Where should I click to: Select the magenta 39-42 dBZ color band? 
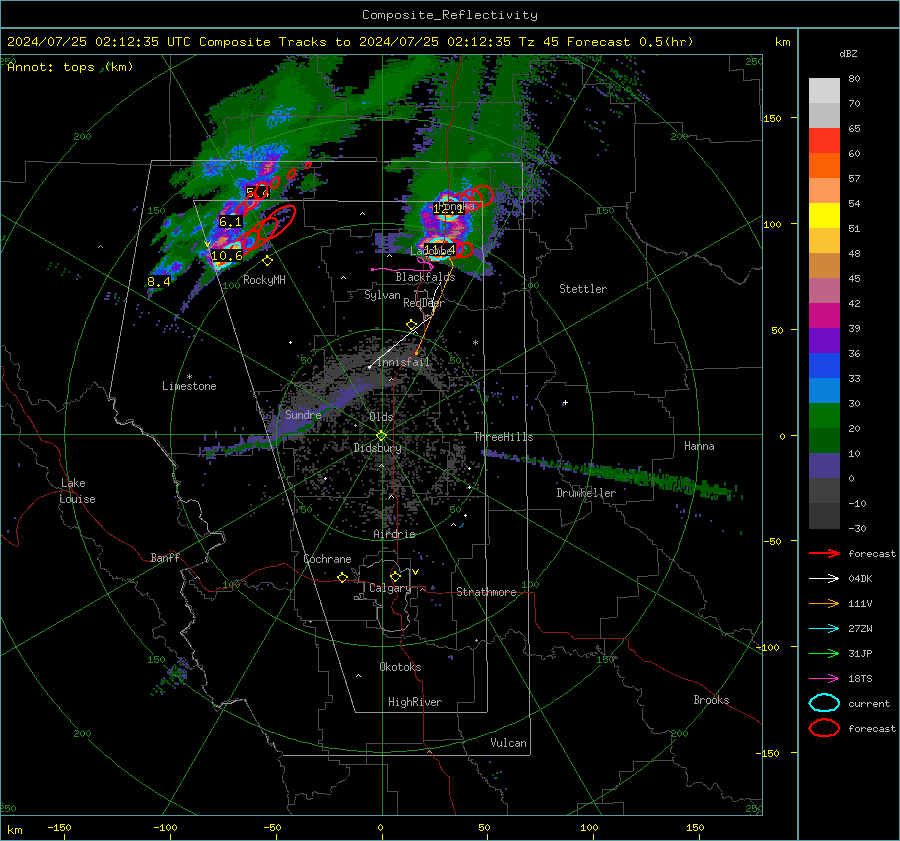pos(824,316)
